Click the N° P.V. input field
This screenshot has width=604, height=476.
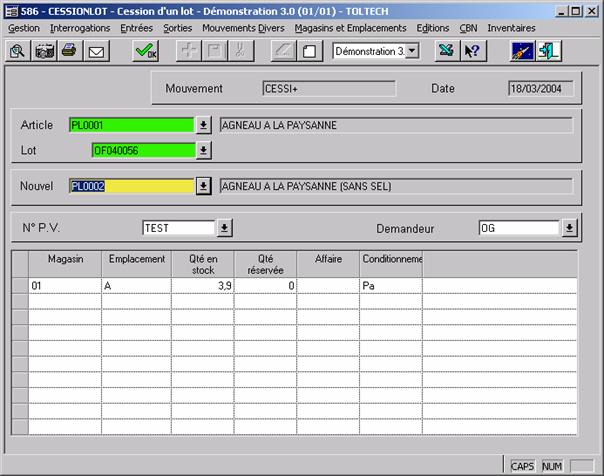pyautogui.click(x=178, y=228)
